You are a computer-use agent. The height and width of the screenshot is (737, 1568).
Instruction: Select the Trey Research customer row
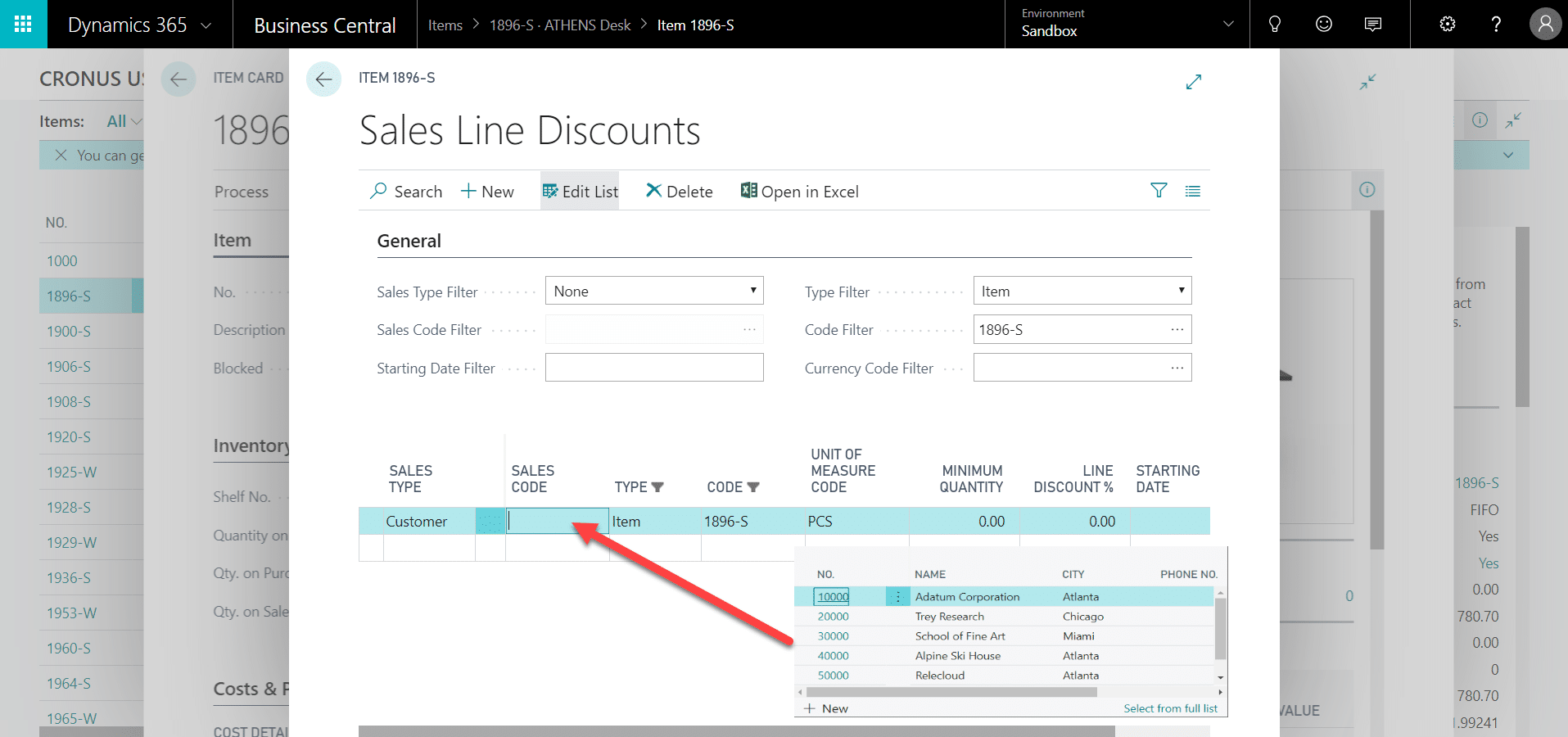tap(950, 616)
